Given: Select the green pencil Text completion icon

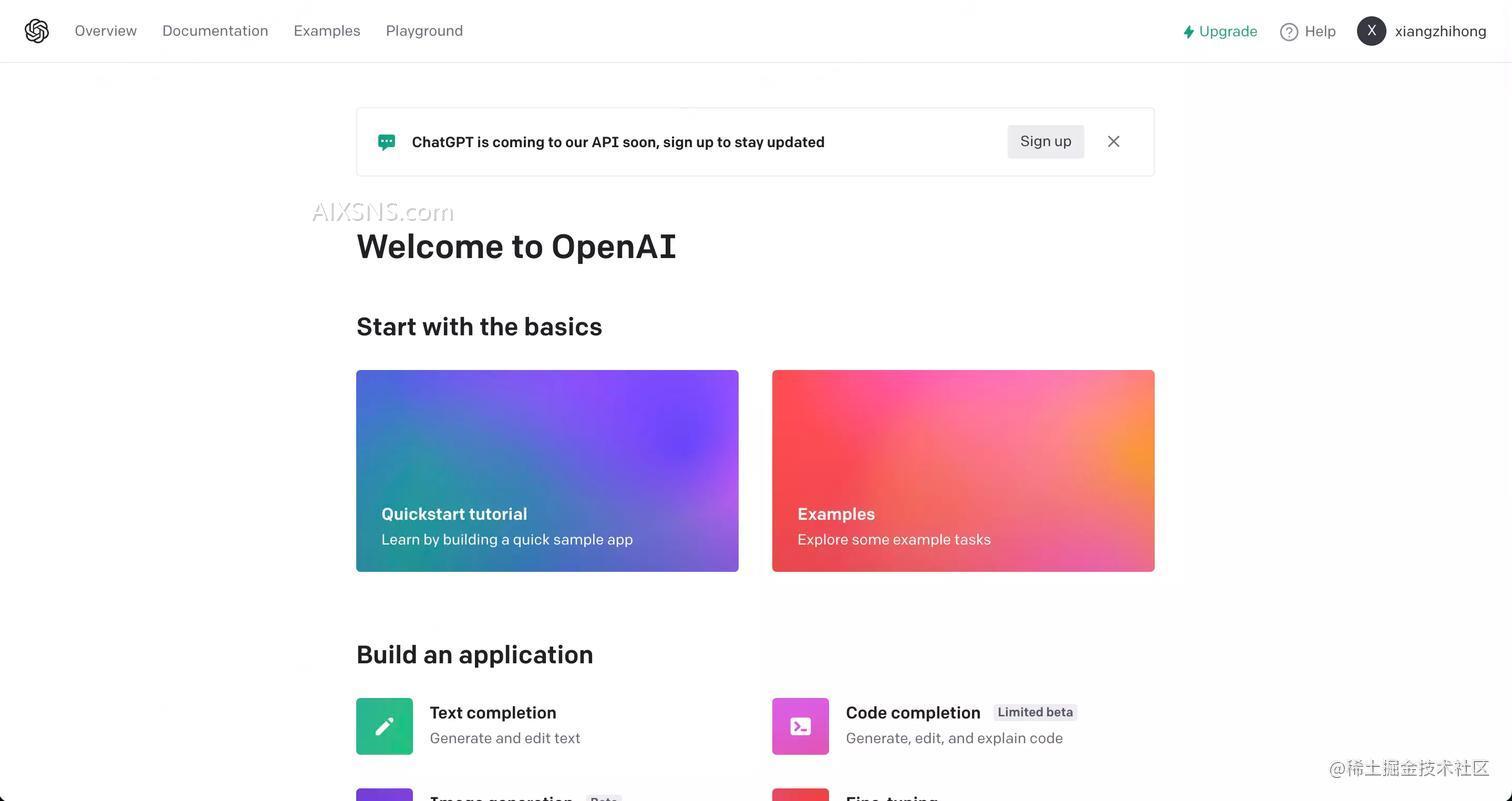Looking at the screenshot, I should click(x=384, y=725).
